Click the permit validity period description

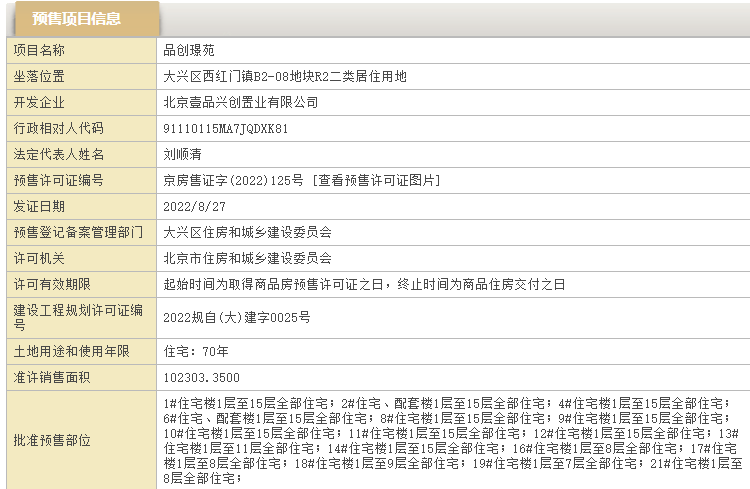click(x=364, y=284)
